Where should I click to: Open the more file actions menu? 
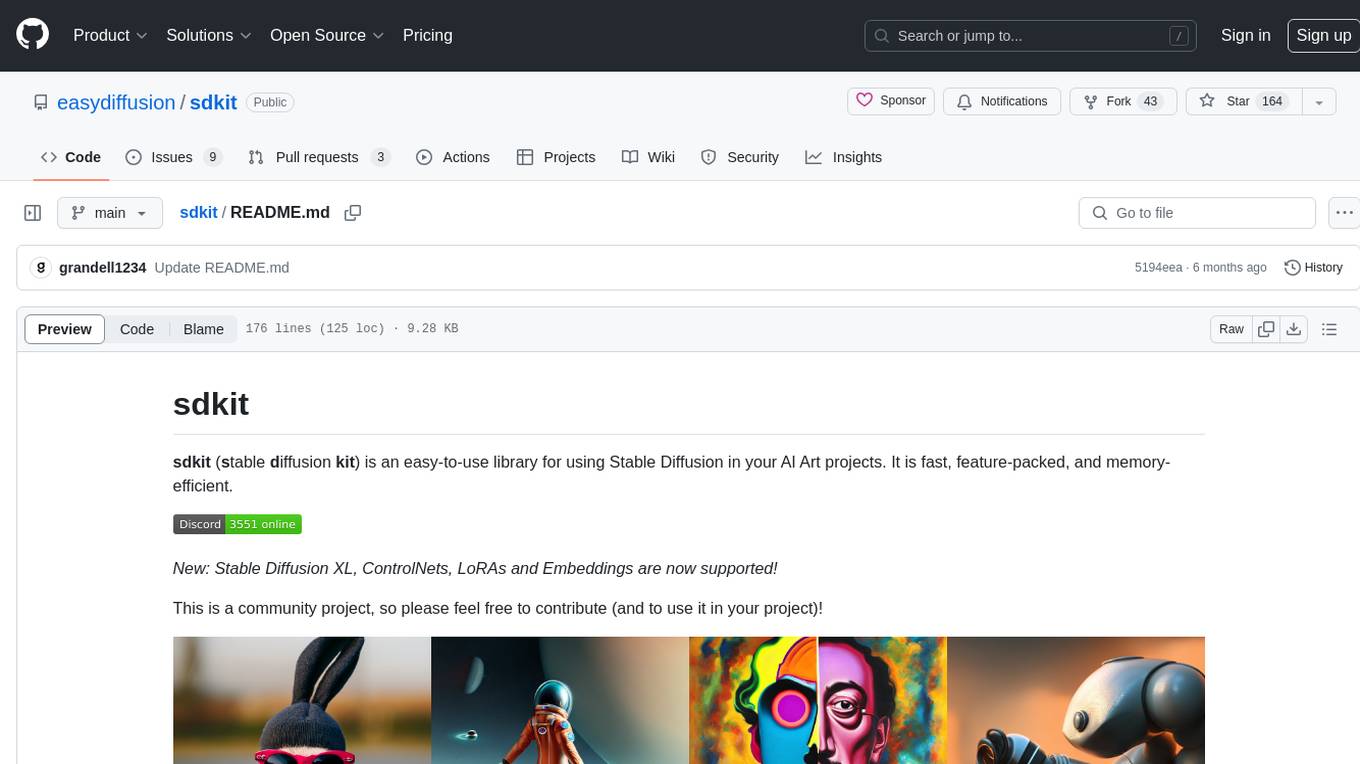point(1344,213)
